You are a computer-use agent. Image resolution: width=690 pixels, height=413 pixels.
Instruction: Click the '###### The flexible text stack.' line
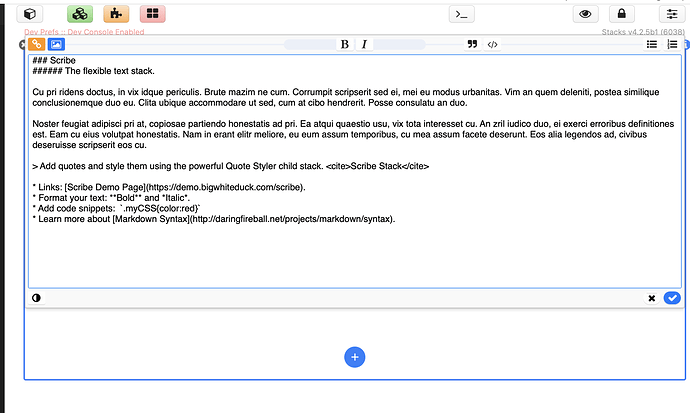[x=93, y=71]
